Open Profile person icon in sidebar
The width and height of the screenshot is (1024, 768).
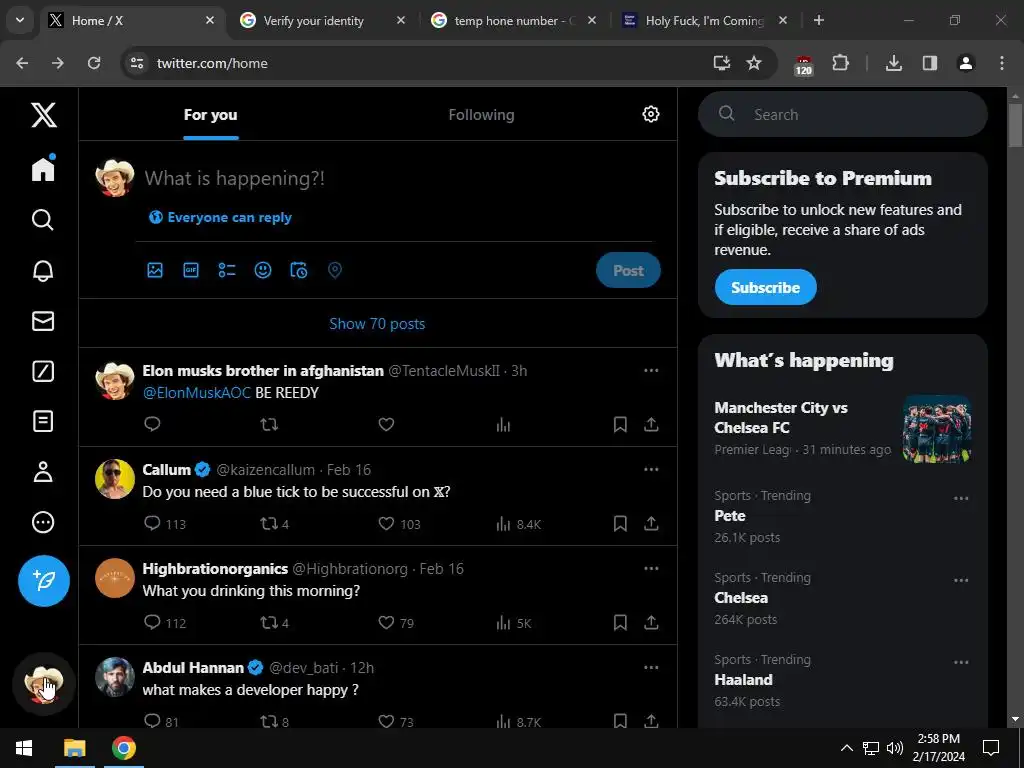pos(43,472)
